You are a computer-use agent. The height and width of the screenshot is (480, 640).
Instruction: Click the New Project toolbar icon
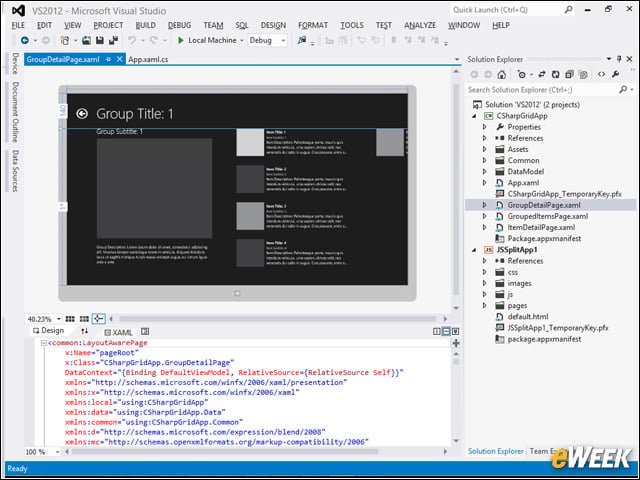pyautogui.click(x=65, y=40)
